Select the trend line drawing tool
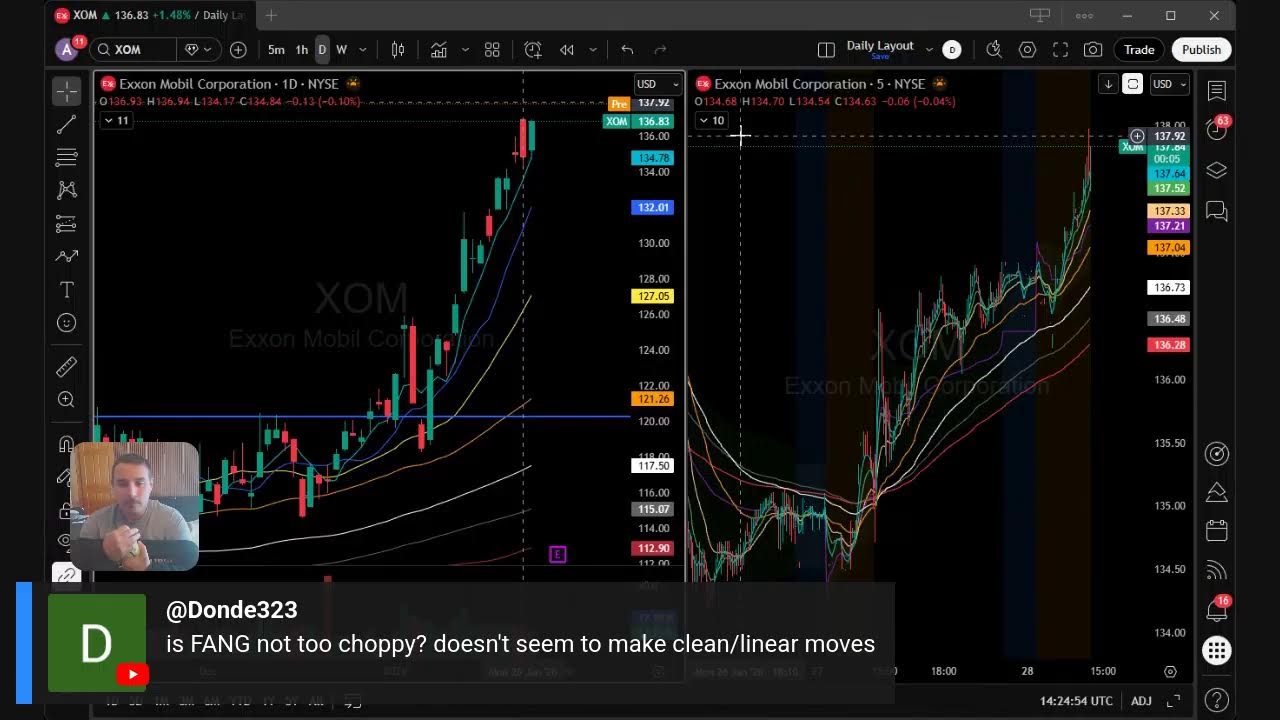1280x720 pixels. click(66, 125)
